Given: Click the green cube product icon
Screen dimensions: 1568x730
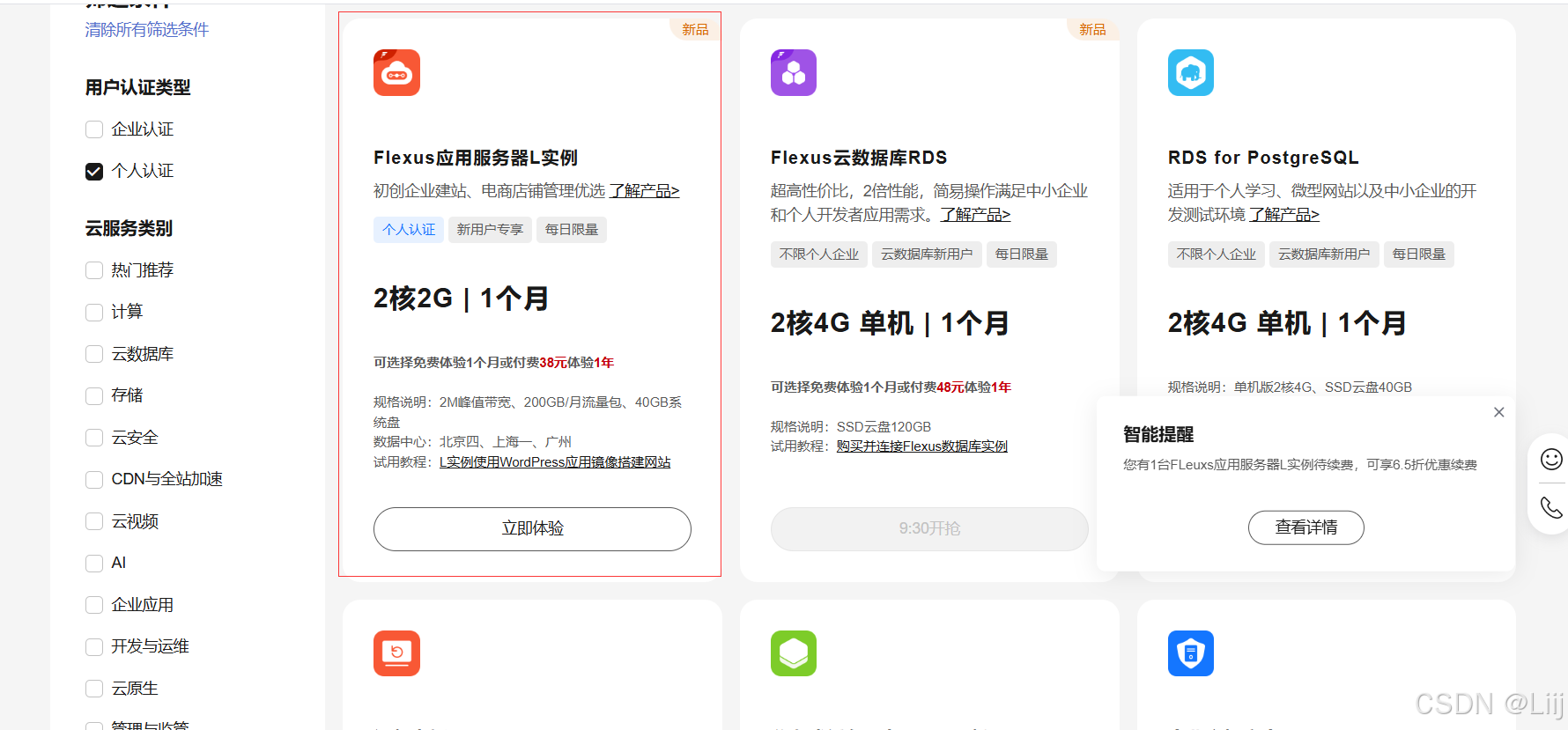Looking at the screenshot, I should pyautogui.click(x=794, y=653).
